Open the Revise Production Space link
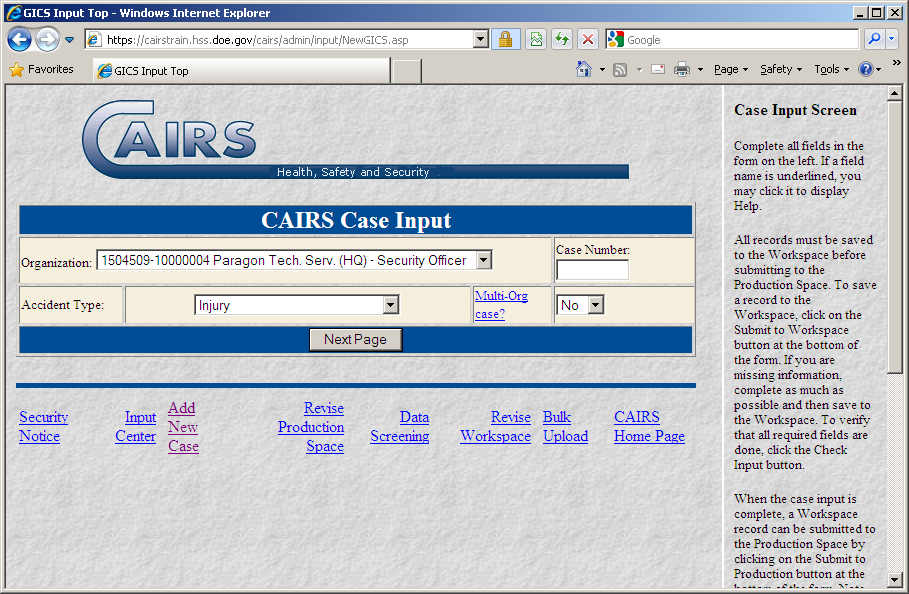 point(311,427)
